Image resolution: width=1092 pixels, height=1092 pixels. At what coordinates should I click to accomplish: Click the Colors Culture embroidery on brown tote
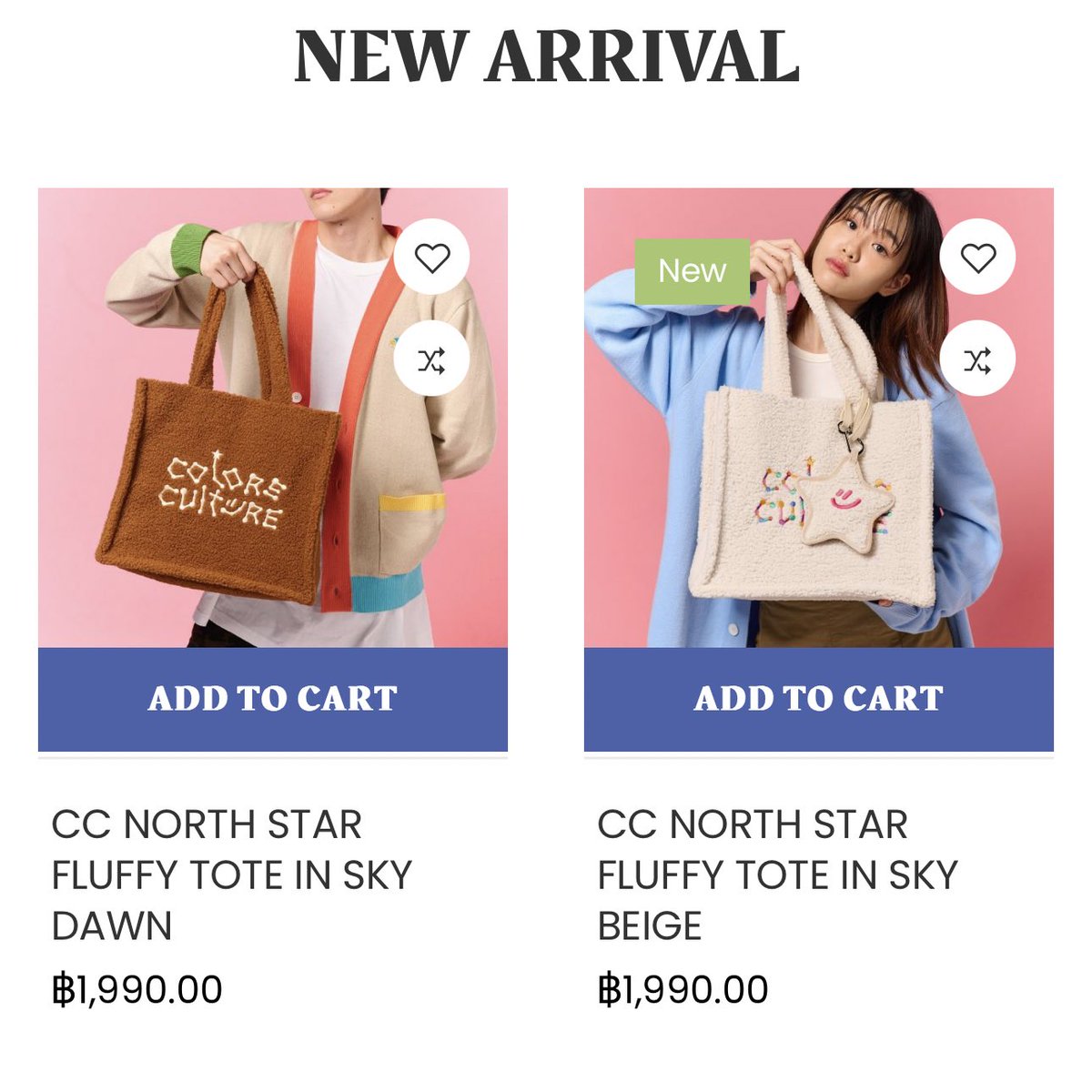pos(222,492)
